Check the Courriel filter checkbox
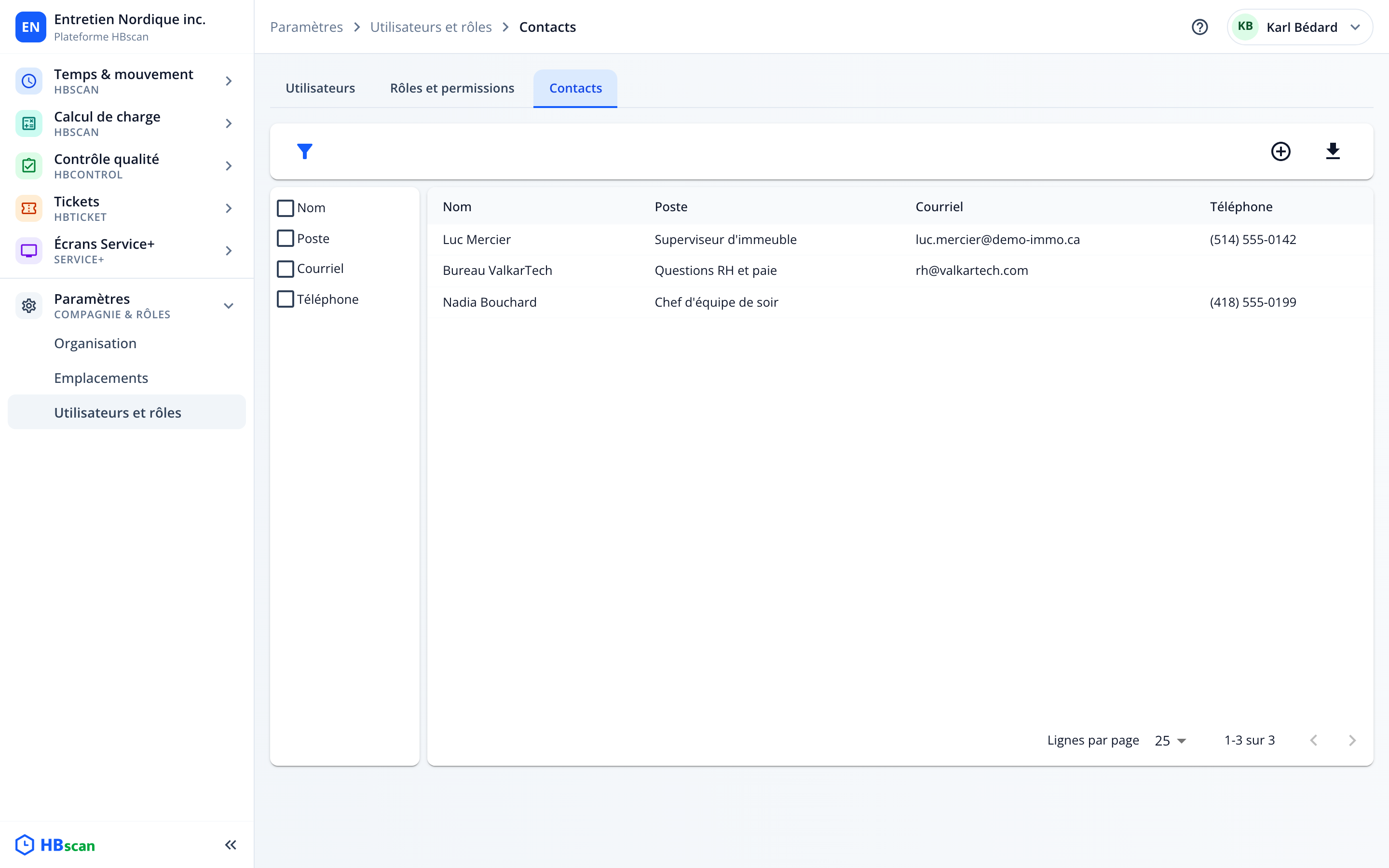 tap(285, 269)
